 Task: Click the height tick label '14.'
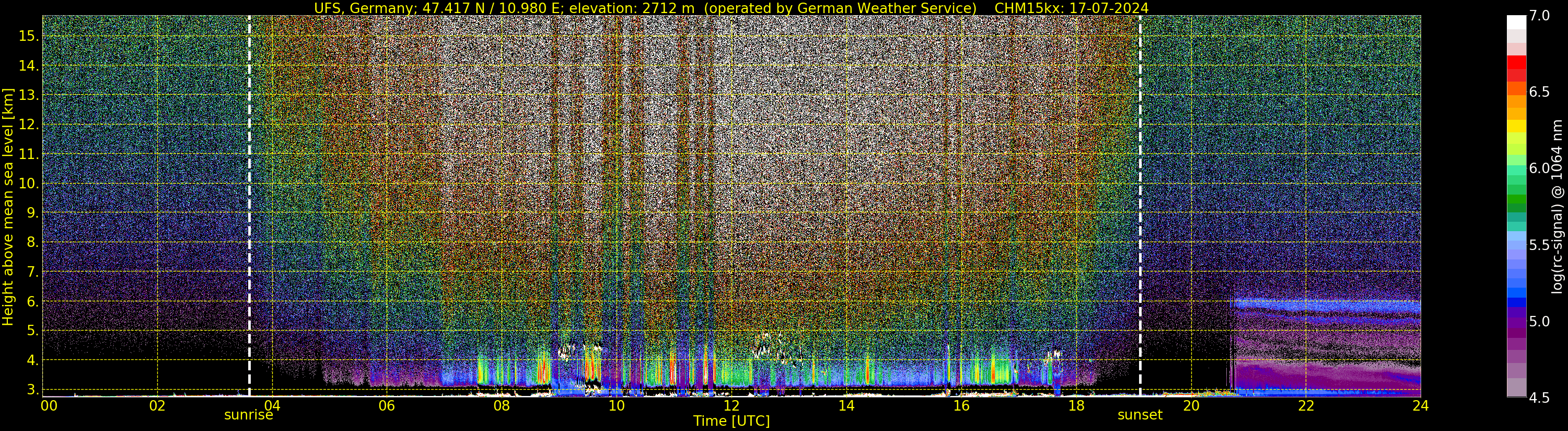[x=29, y=65]
